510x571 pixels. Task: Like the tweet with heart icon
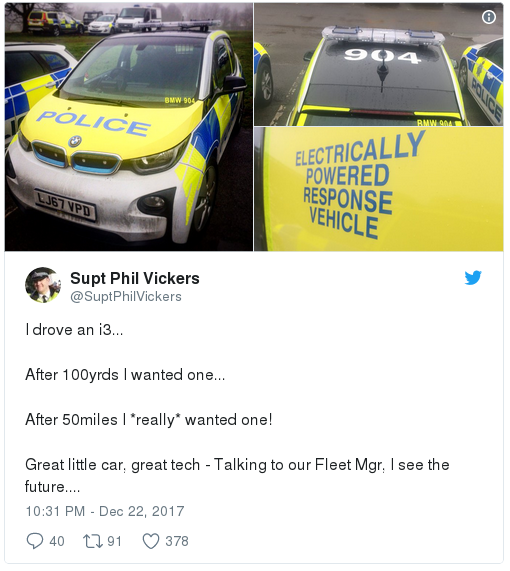click(151, 541)
